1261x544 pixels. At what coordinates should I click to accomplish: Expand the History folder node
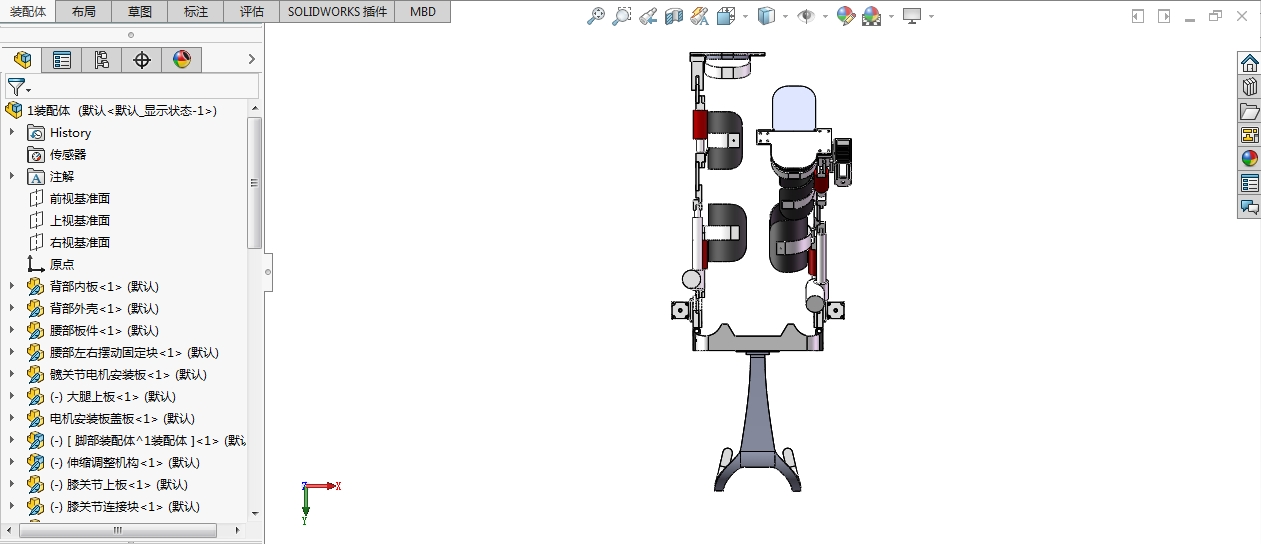(x=12, y=132)
